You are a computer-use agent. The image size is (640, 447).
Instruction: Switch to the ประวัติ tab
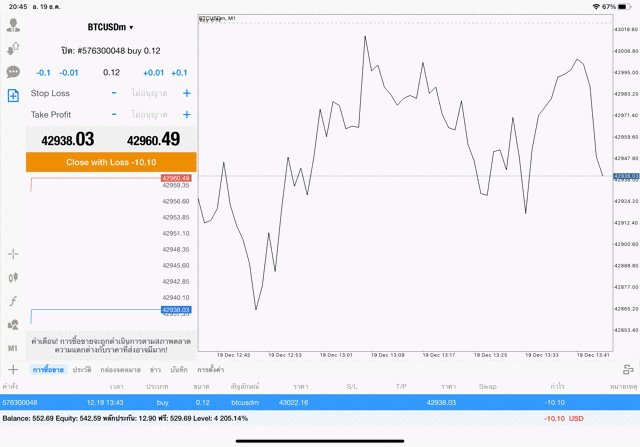[x=81, y=370]
